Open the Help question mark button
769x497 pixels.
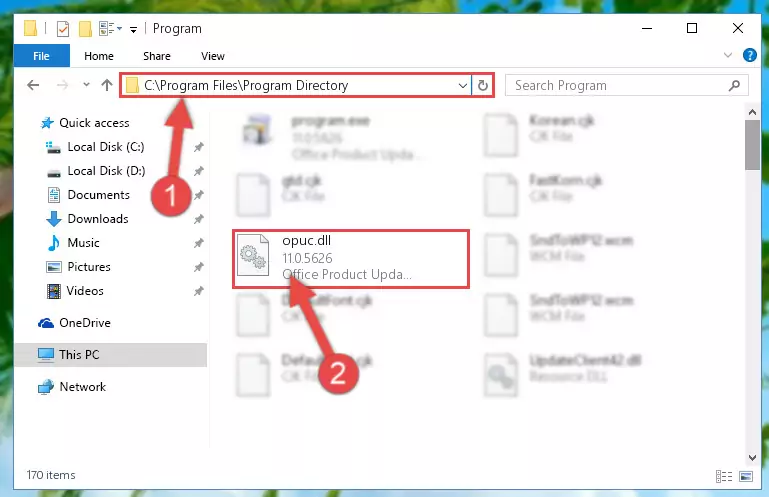coord(749,55)
